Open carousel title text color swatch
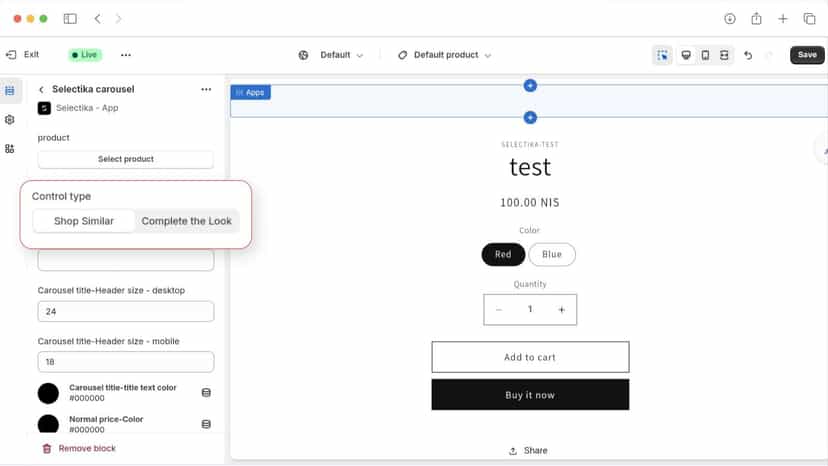This screenshot has width=828, height=466. point(48,393)
